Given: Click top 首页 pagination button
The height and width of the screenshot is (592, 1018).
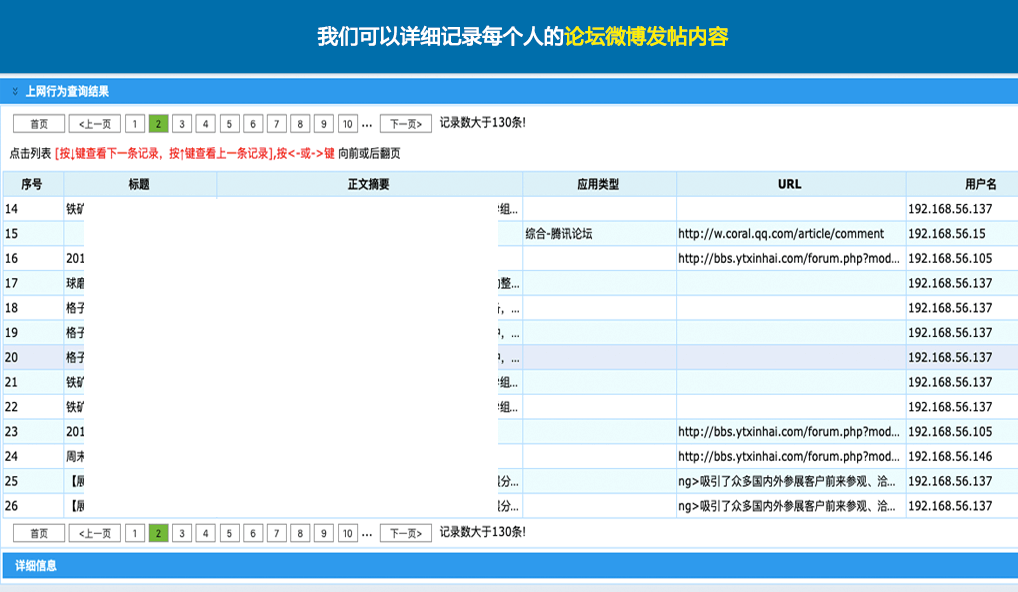Looking at the screenshot, I should 39,123.
